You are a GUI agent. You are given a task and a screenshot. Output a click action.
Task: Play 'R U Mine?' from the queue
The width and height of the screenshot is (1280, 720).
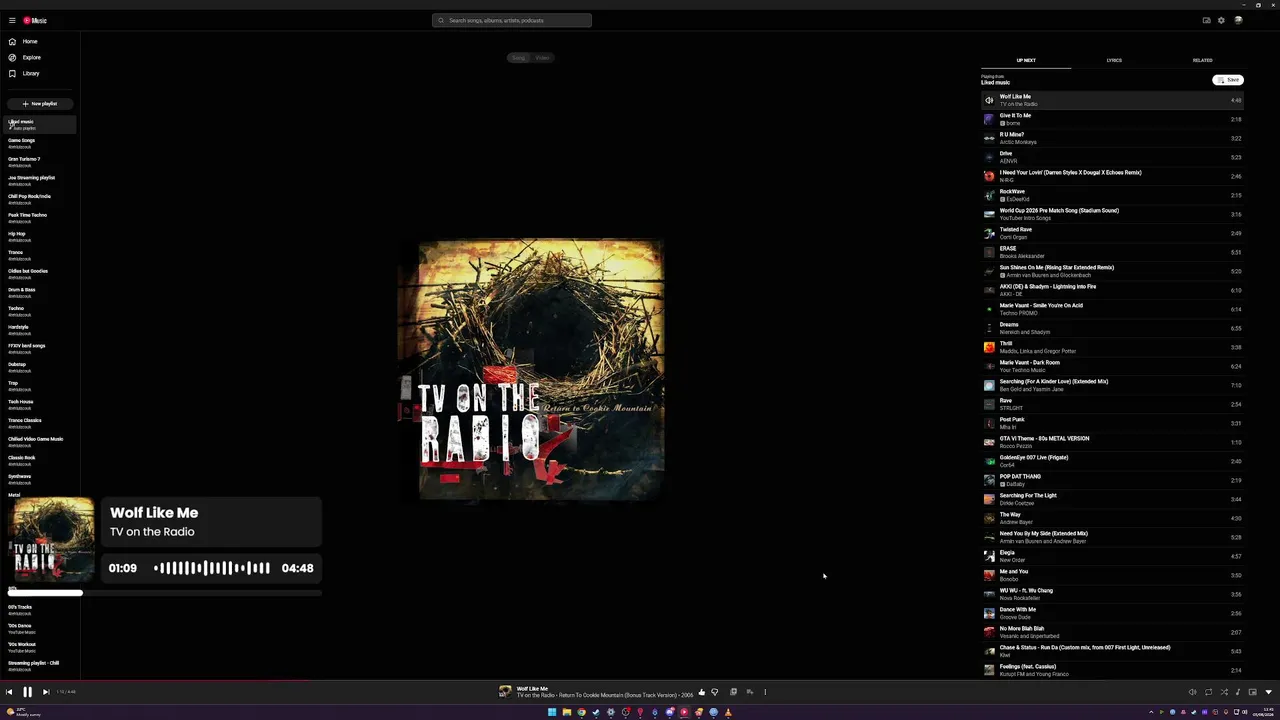(x=1113, y=138)
